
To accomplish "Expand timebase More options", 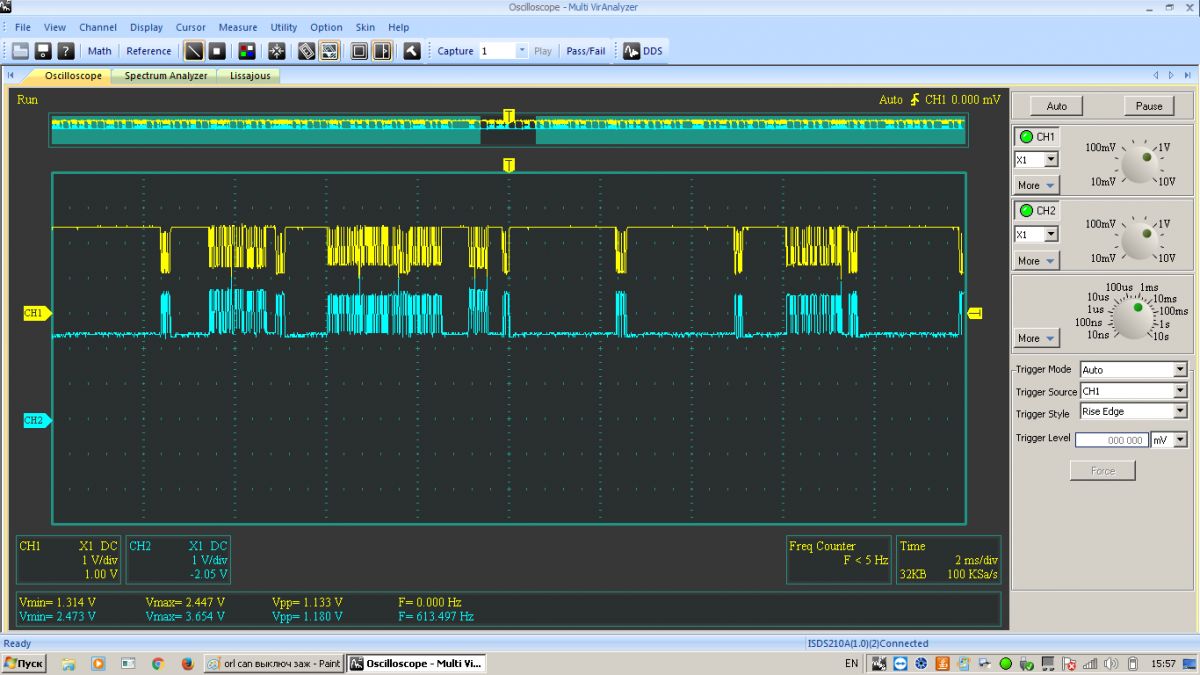I will point(1036,338).
